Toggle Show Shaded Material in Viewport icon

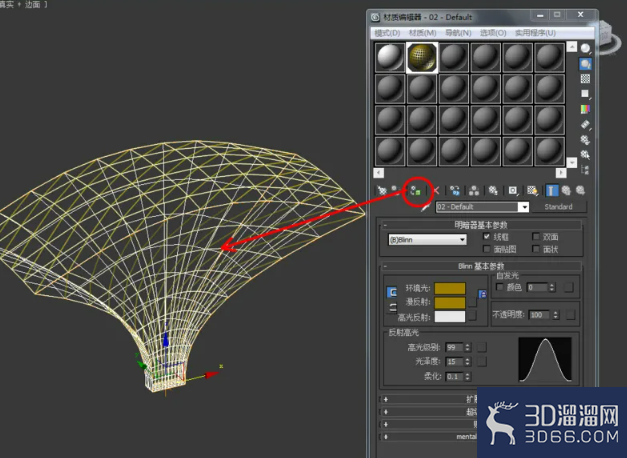click(x=532, y=191)
